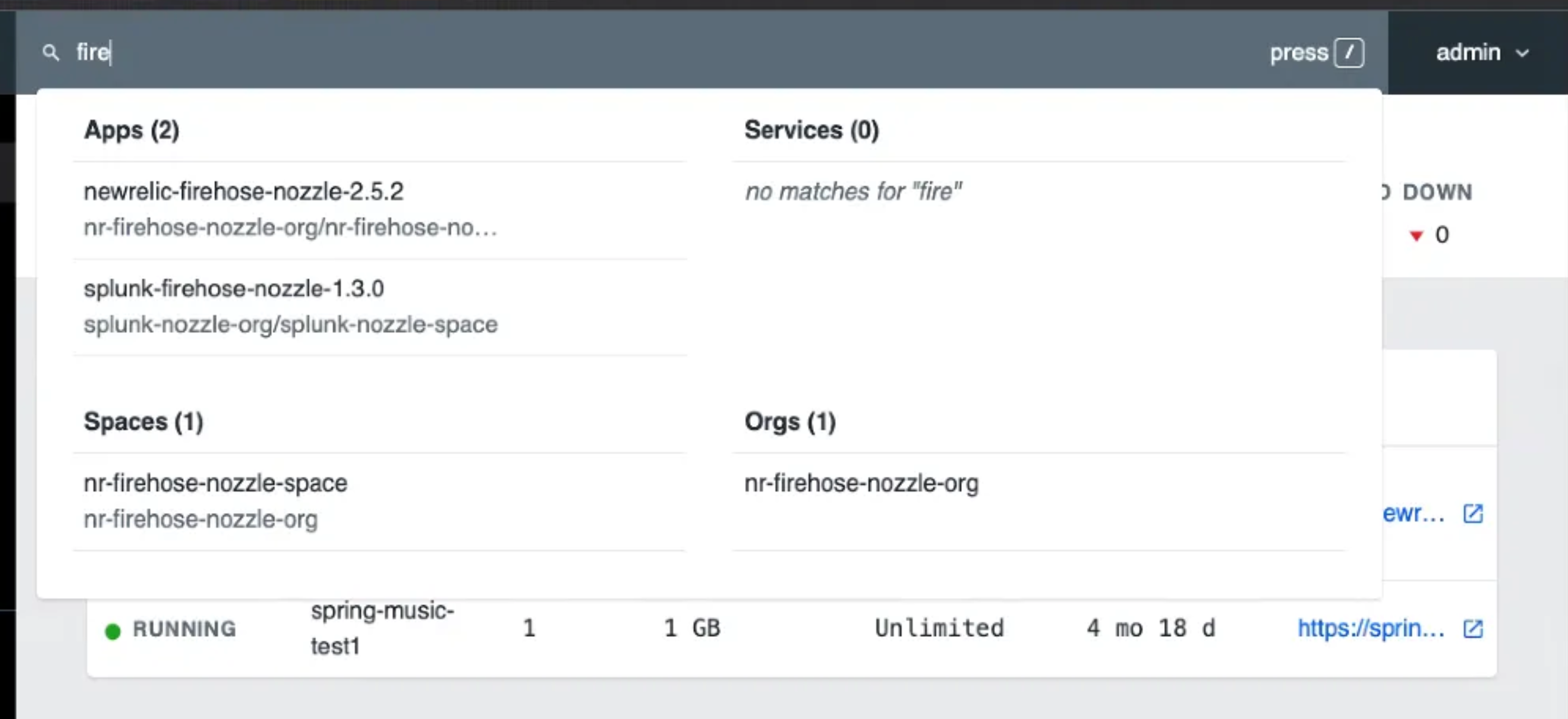Open nr-firehose-nozzle-org listed under Orgs
Screen dimensions: 1568x719
coord(861,483)
